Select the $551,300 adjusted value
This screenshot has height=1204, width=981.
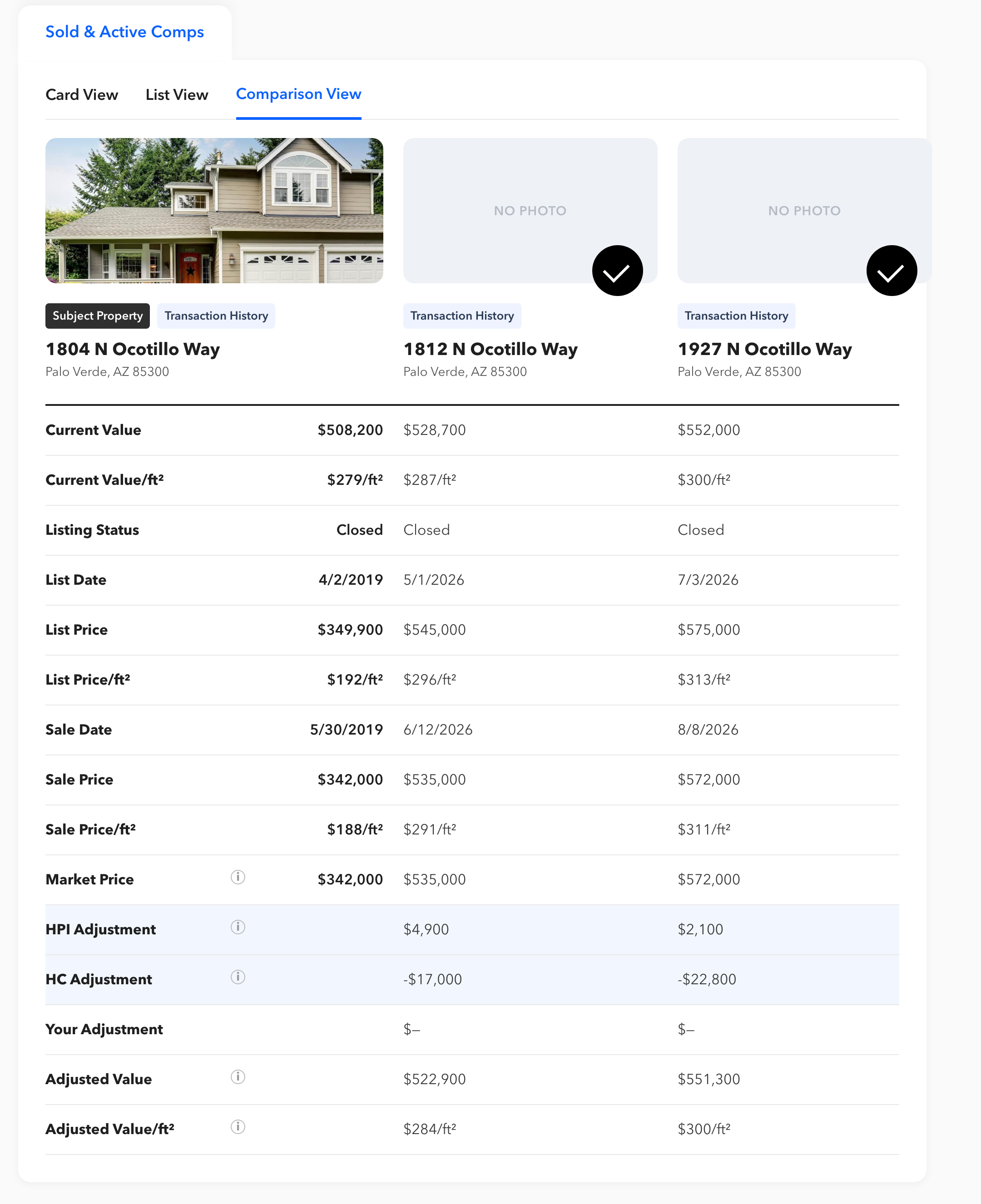click(708, 1079)
